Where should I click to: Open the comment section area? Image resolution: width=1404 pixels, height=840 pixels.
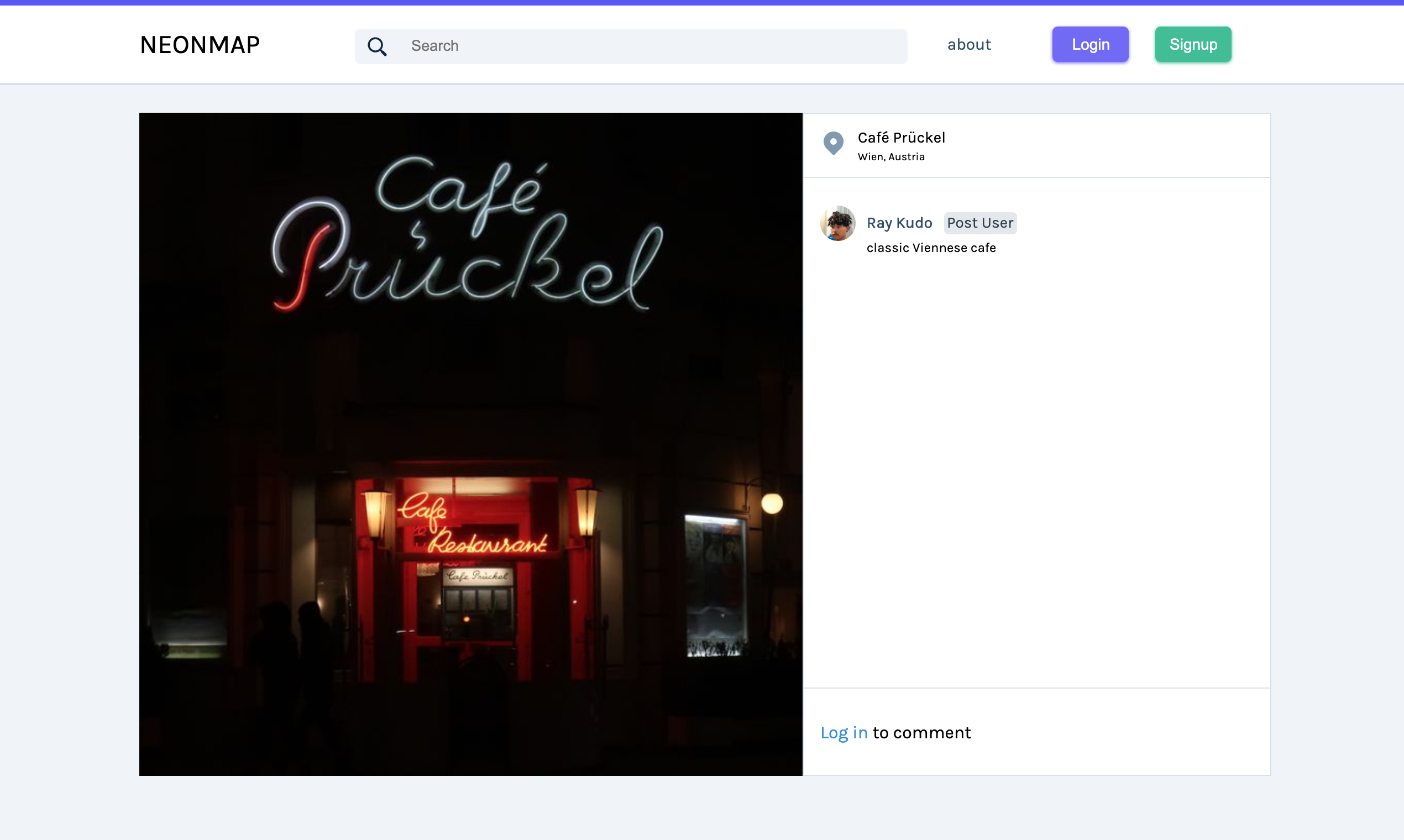(x=1036, y=732)
